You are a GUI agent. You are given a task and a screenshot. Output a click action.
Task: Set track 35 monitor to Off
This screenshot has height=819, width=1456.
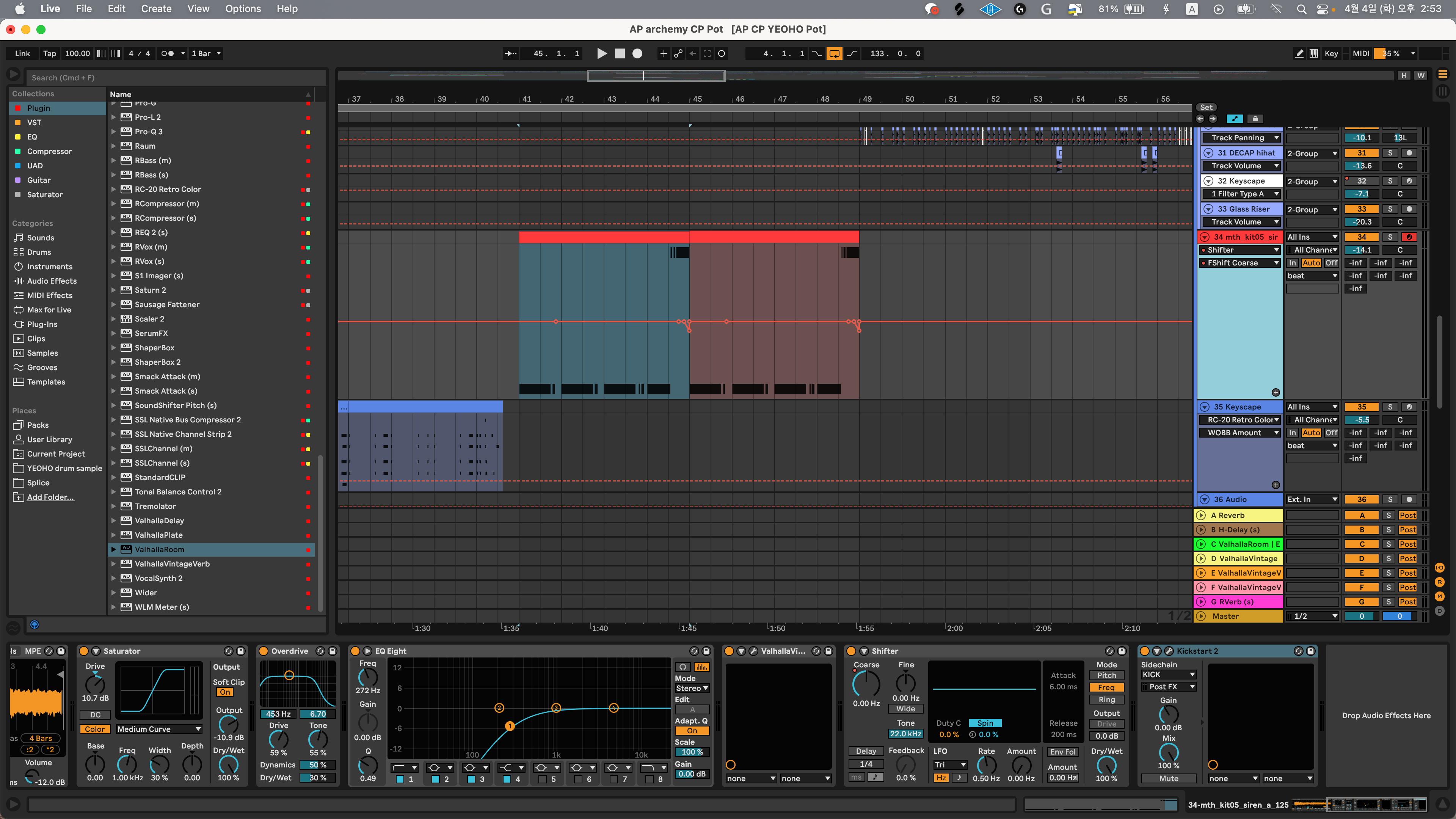(1332, 433)
